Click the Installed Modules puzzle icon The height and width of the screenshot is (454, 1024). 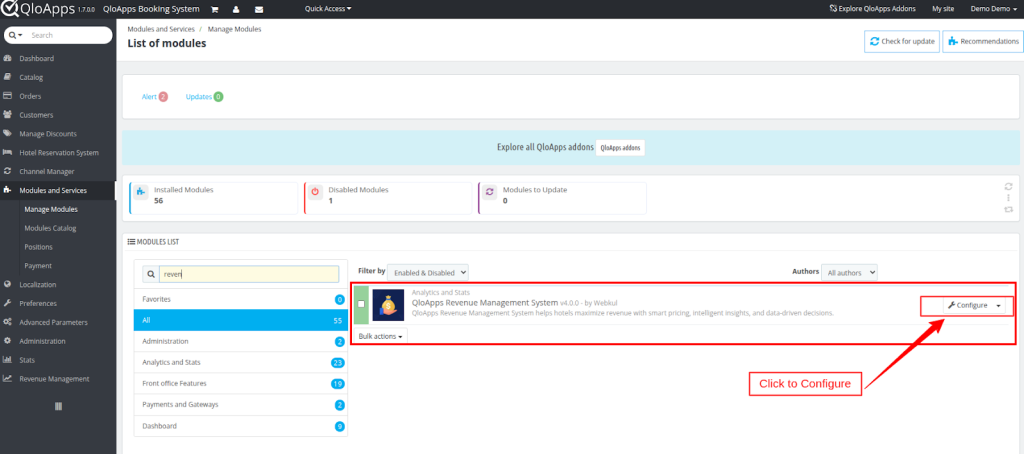click(x=140, y=192)
